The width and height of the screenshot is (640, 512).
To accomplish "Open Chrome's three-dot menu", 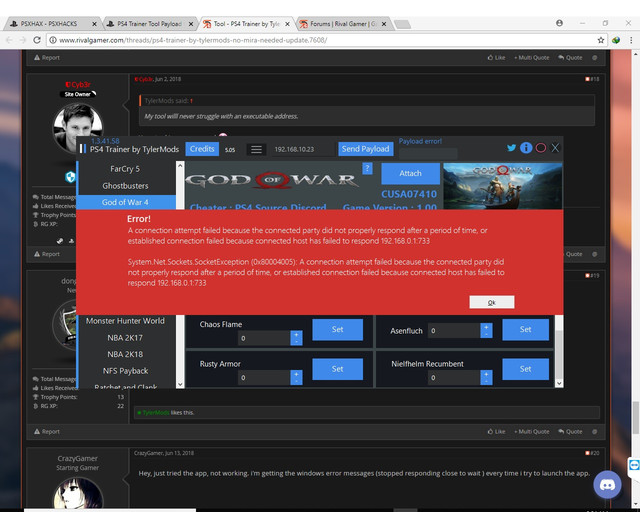I will click(631, 40).
